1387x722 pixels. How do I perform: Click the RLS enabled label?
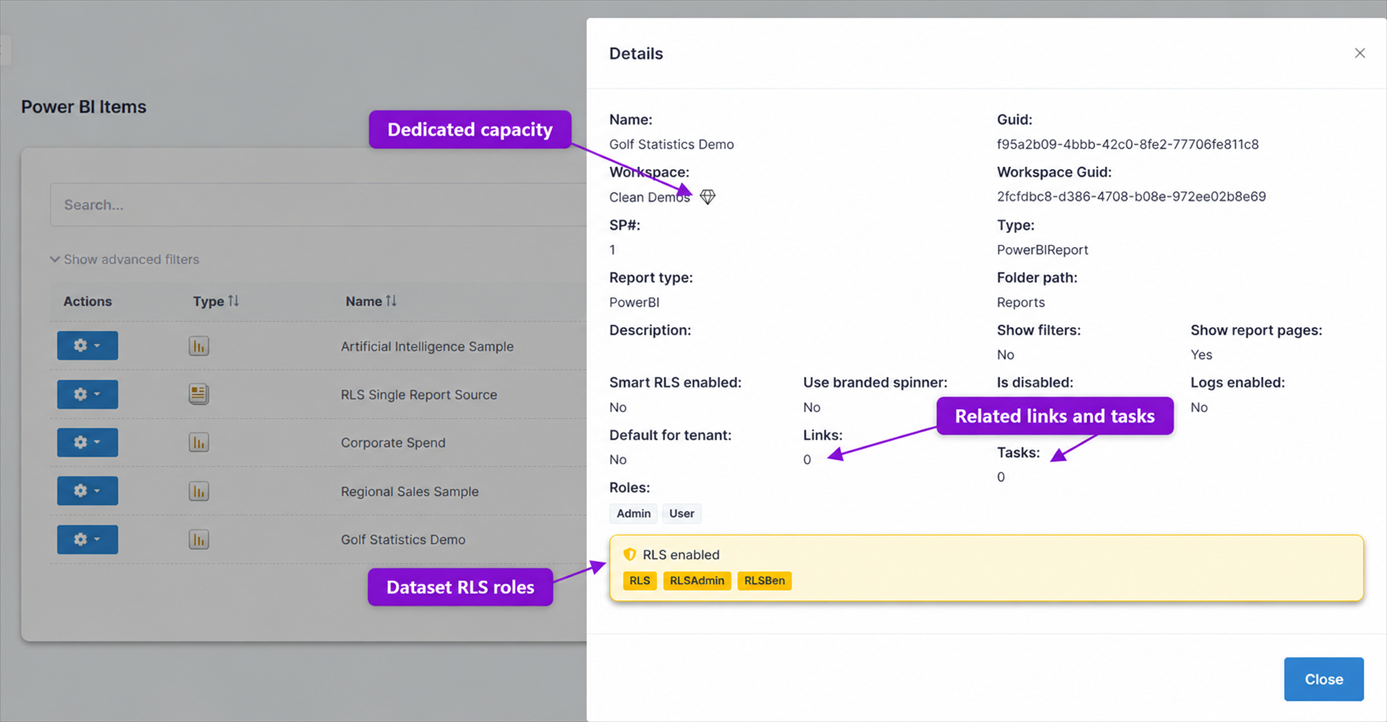[x=681, y=554]
